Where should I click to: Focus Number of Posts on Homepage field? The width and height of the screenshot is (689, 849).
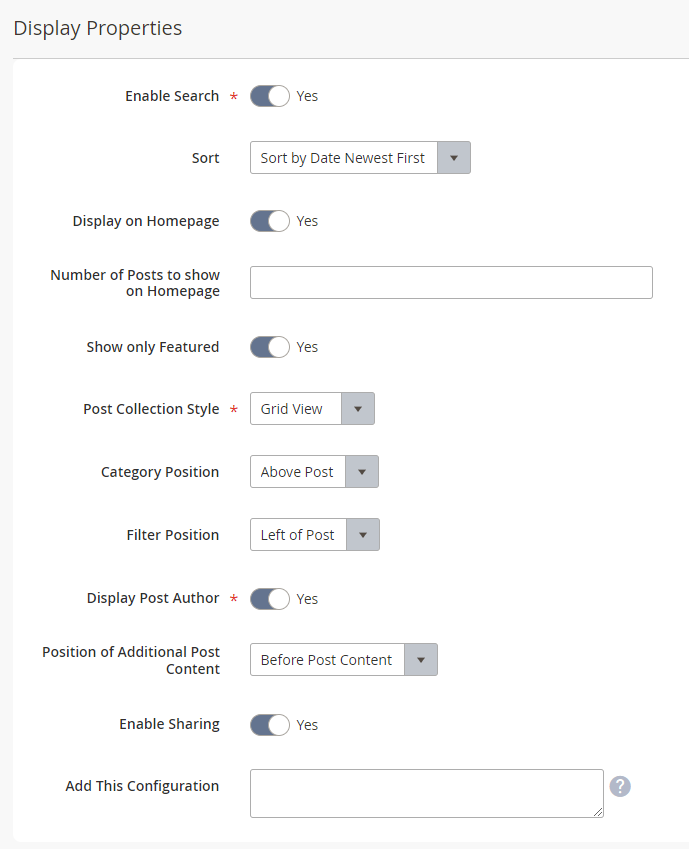click(451, 282)
